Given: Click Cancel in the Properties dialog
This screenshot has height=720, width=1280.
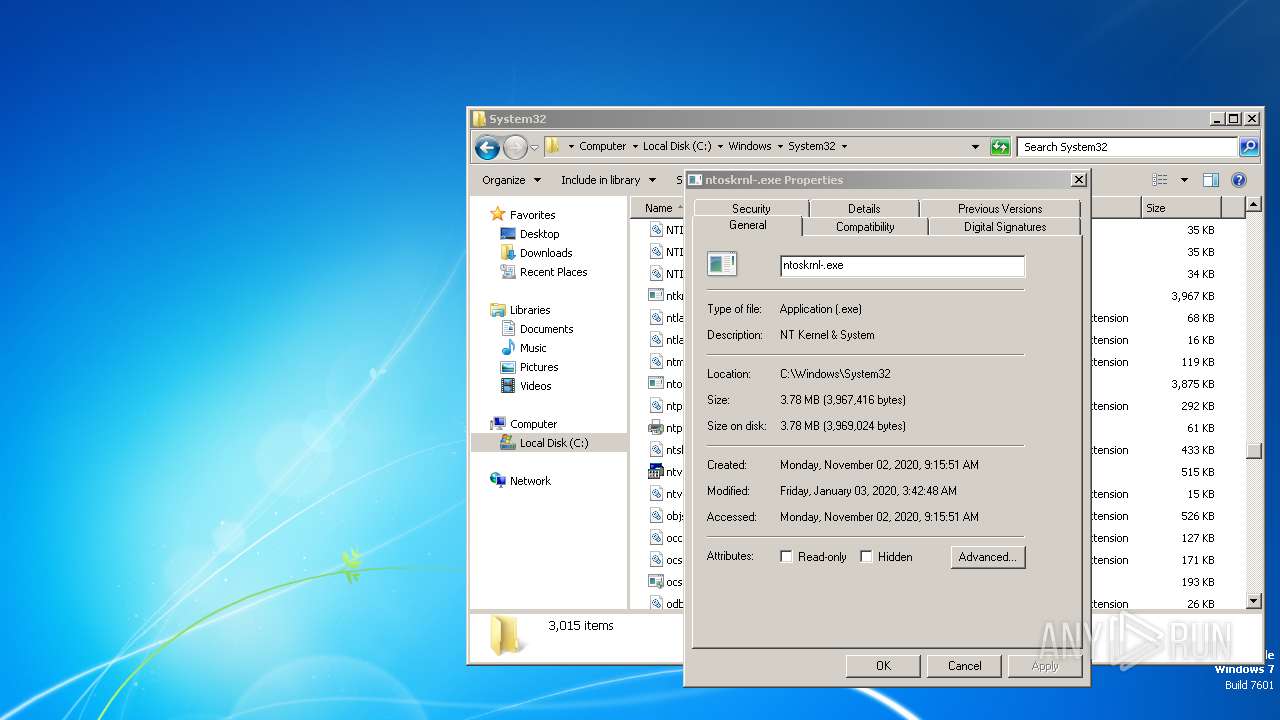Looking at the screenshot, I should [964, 666].
